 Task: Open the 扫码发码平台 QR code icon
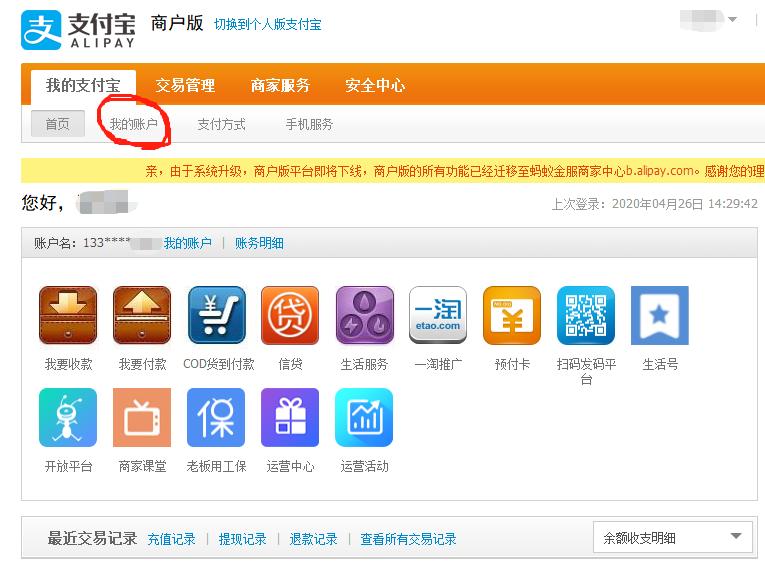[x=586, y=315]
